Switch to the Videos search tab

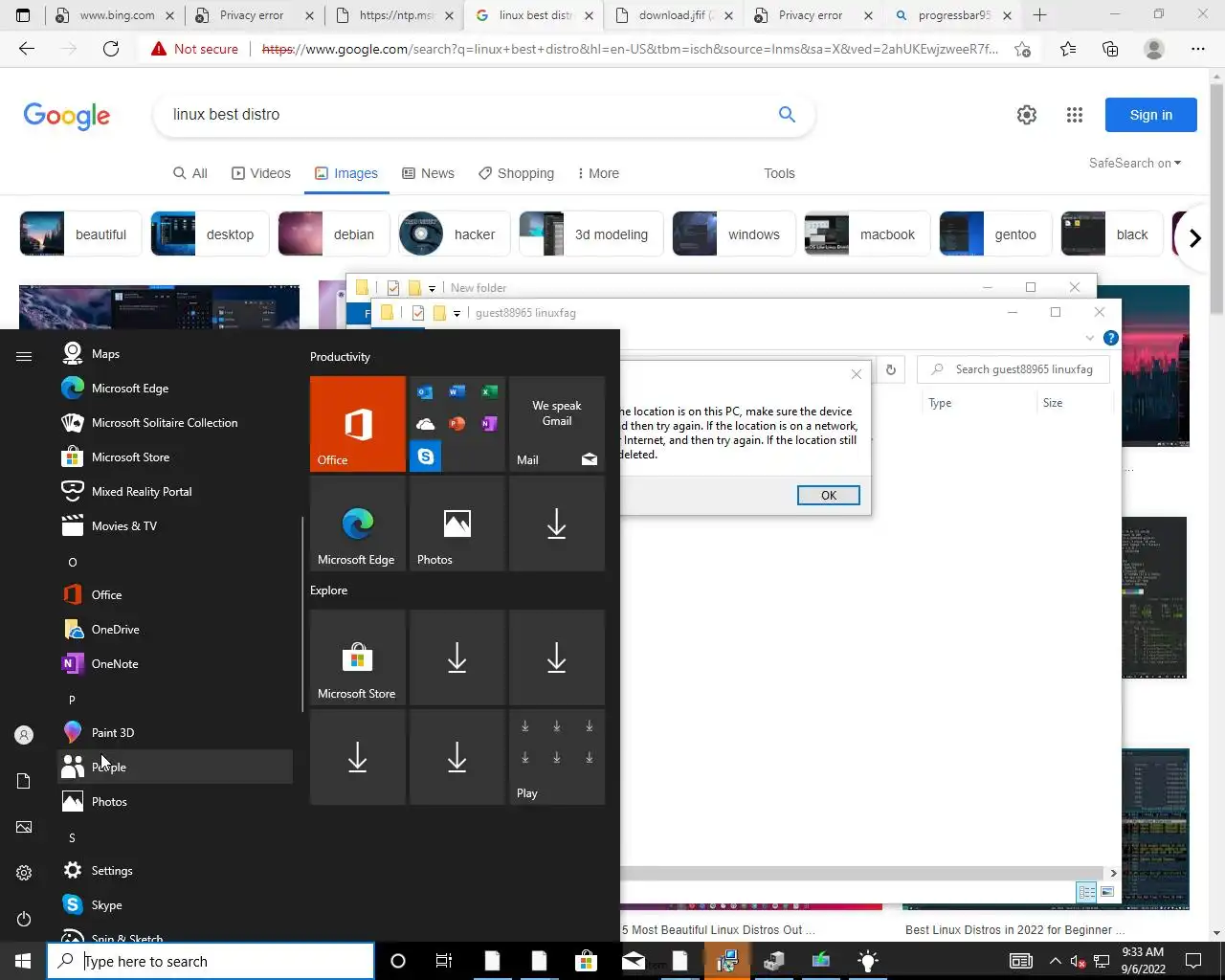(x=261, y=173)
